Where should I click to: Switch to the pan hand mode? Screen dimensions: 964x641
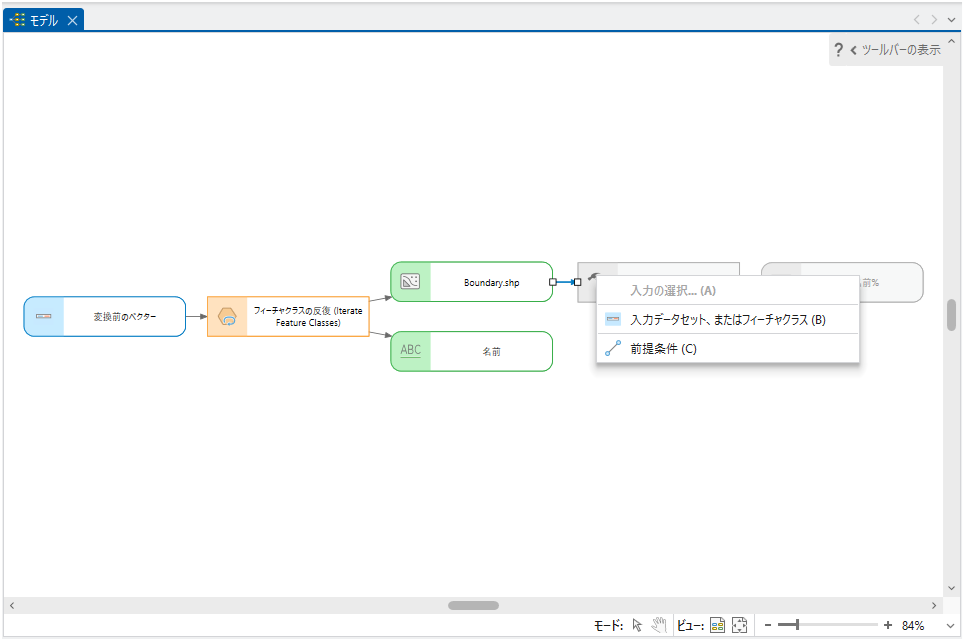(658, 625)
